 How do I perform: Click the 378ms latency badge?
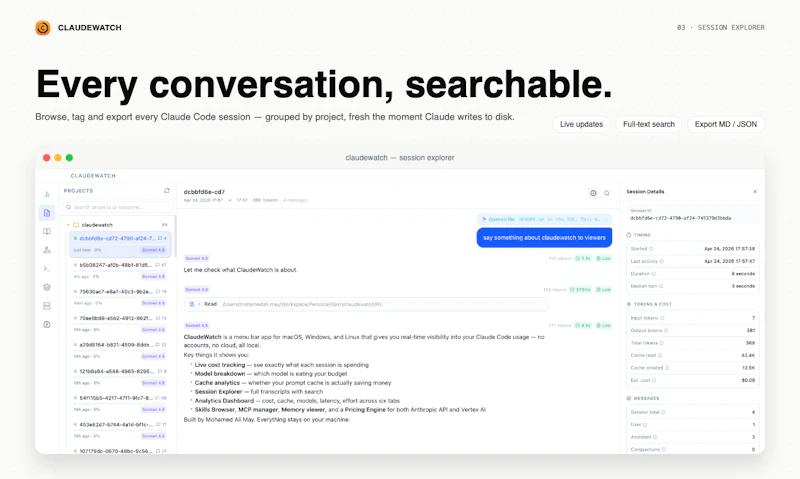click(x=581, y=290)
